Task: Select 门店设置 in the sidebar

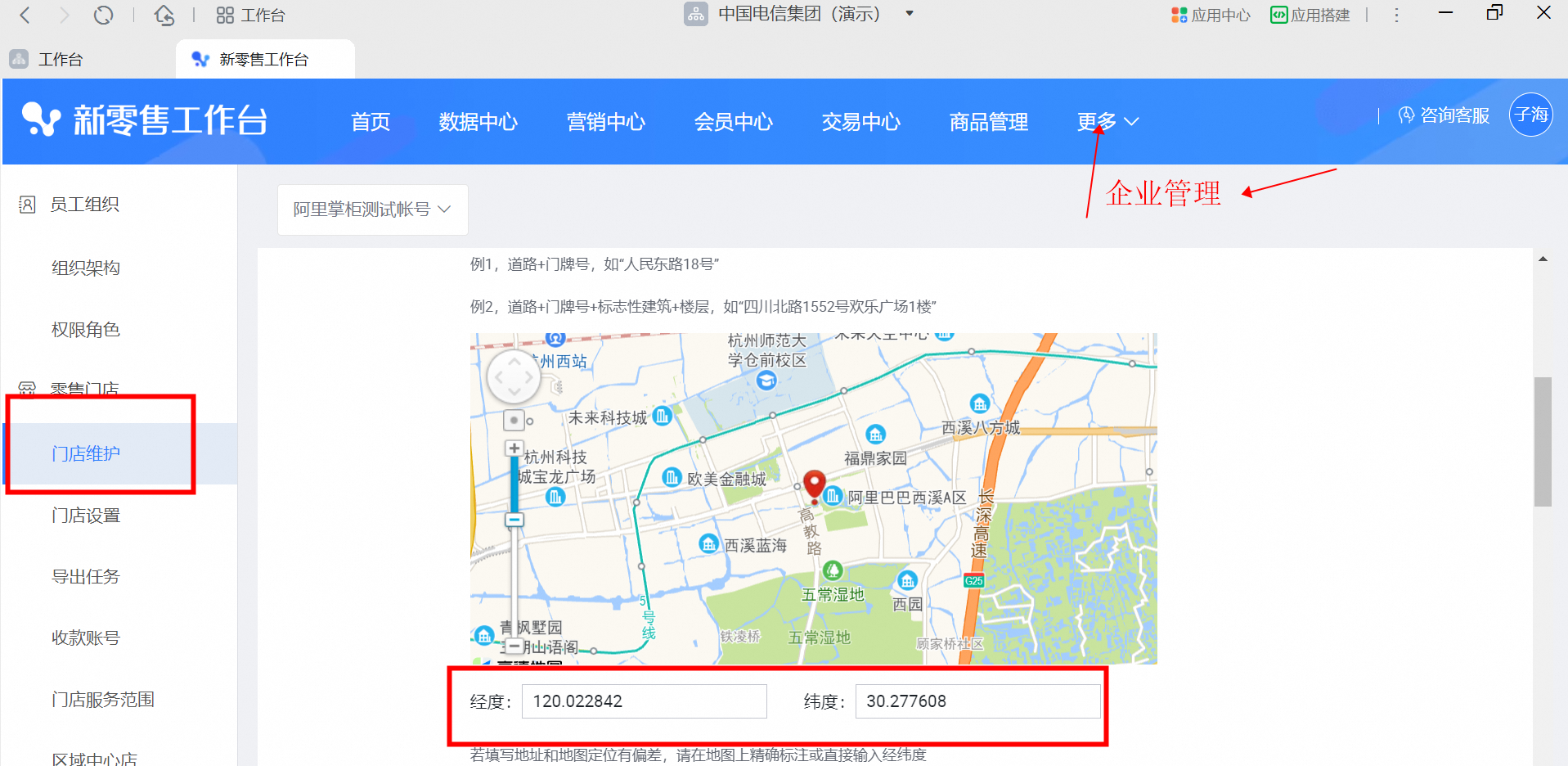Action: pyautogui.click(x=86, y=516)
